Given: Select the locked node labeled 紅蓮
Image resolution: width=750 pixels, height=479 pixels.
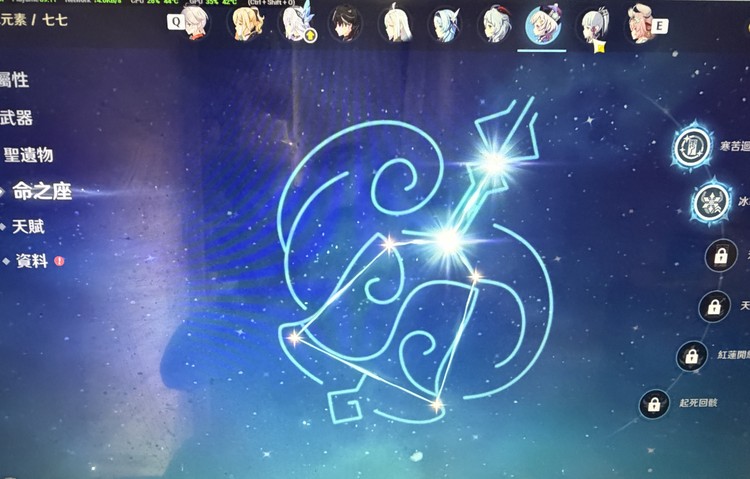Looking at the screenshot, I should [x=692, y=356].
